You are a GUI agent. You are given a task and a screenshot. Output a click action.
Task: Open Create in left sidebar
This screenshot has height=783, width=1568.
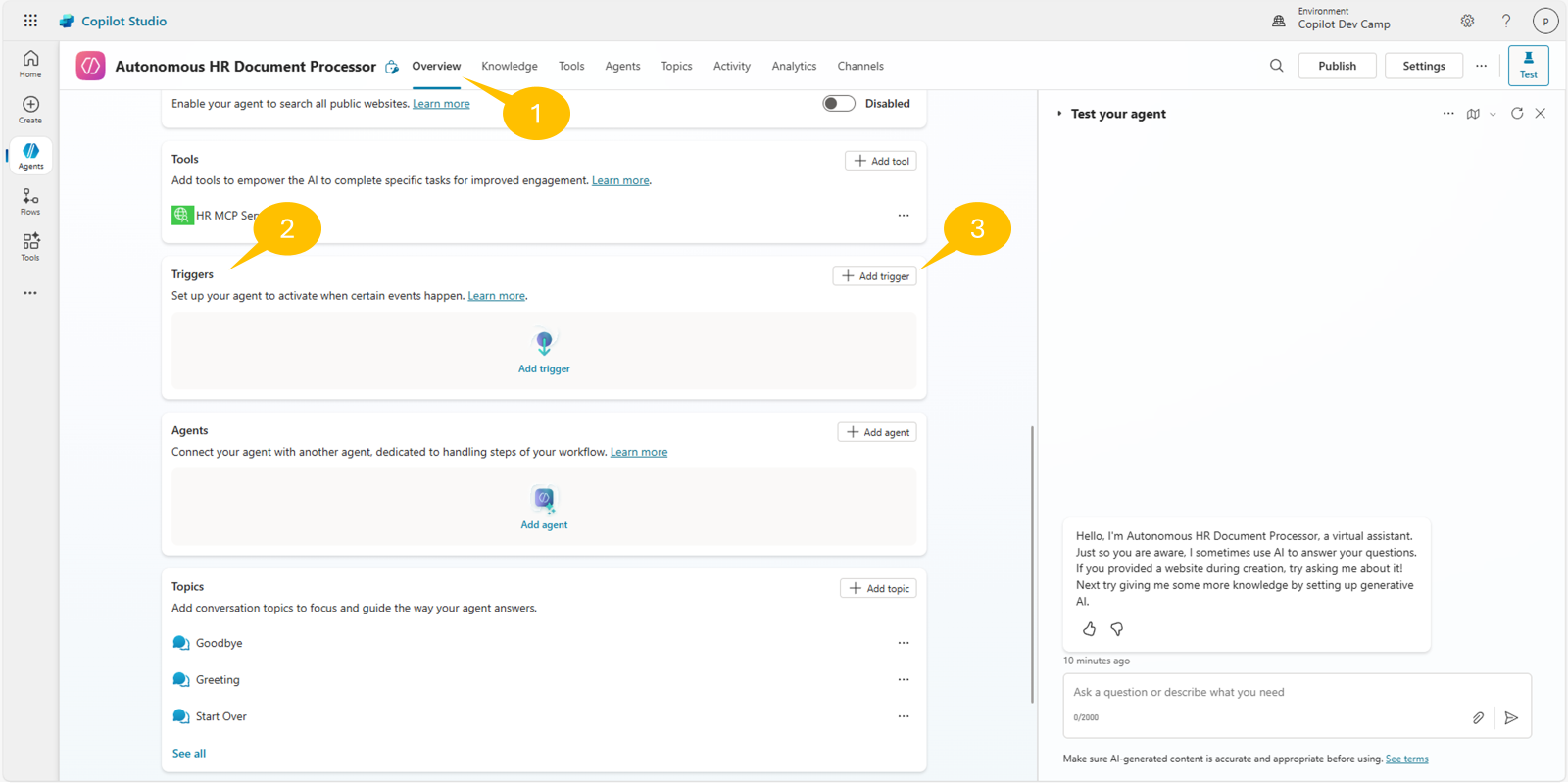click(30, 110)
